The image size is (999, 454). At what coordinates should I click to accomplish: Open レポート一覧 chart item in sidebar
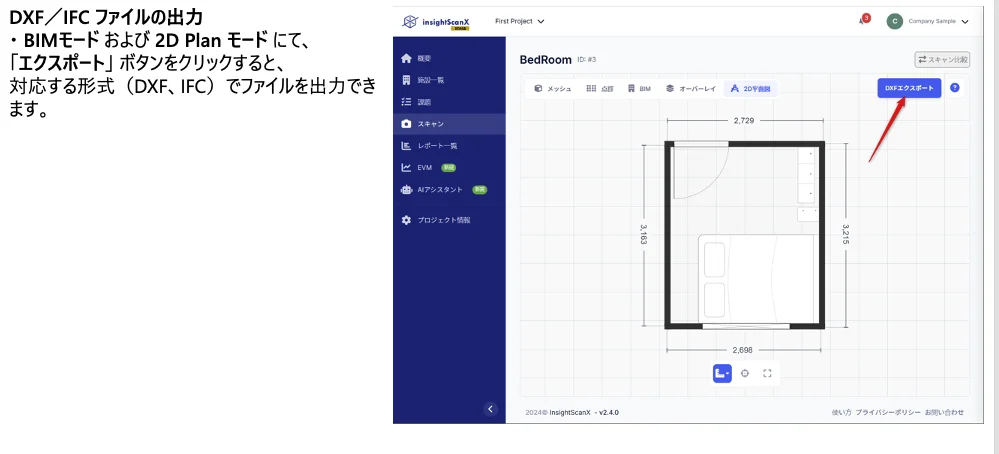449,146
